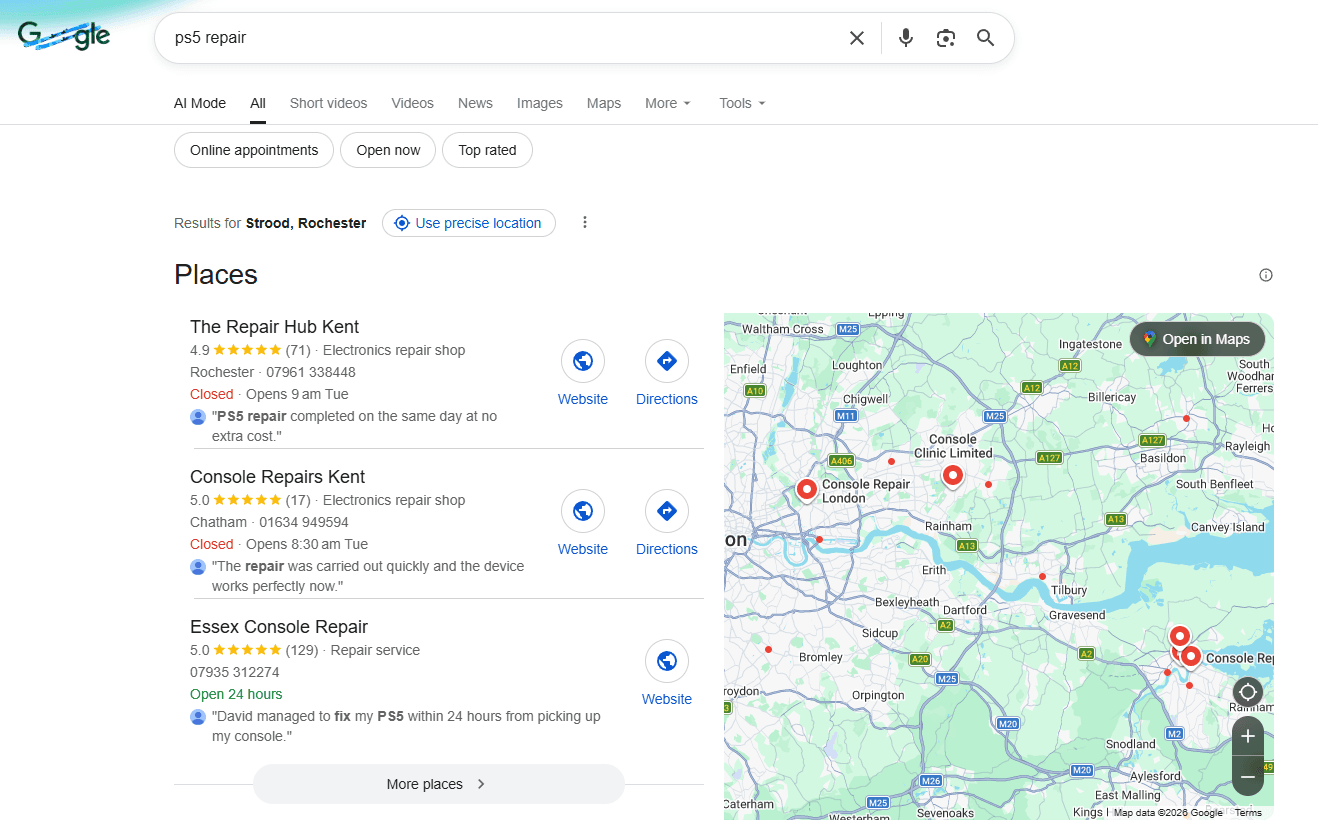1318x833 pixels.
Task: Switch to the Images tab
Action: coord(539,103)
